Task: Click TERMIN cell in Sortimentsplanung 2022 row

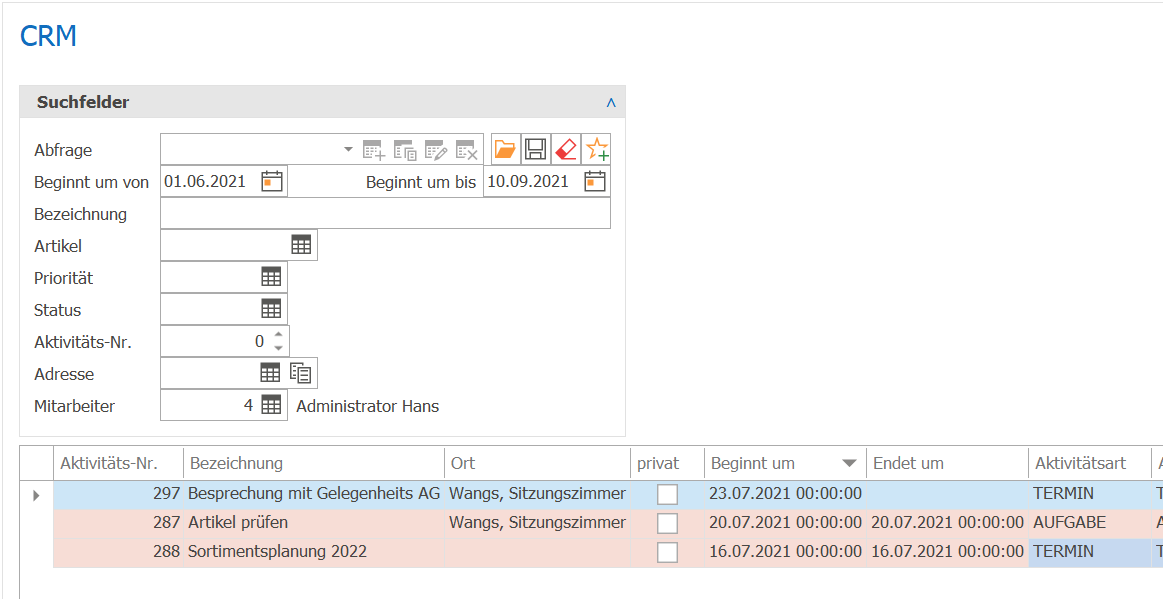Action: [x=1090, y=552]
